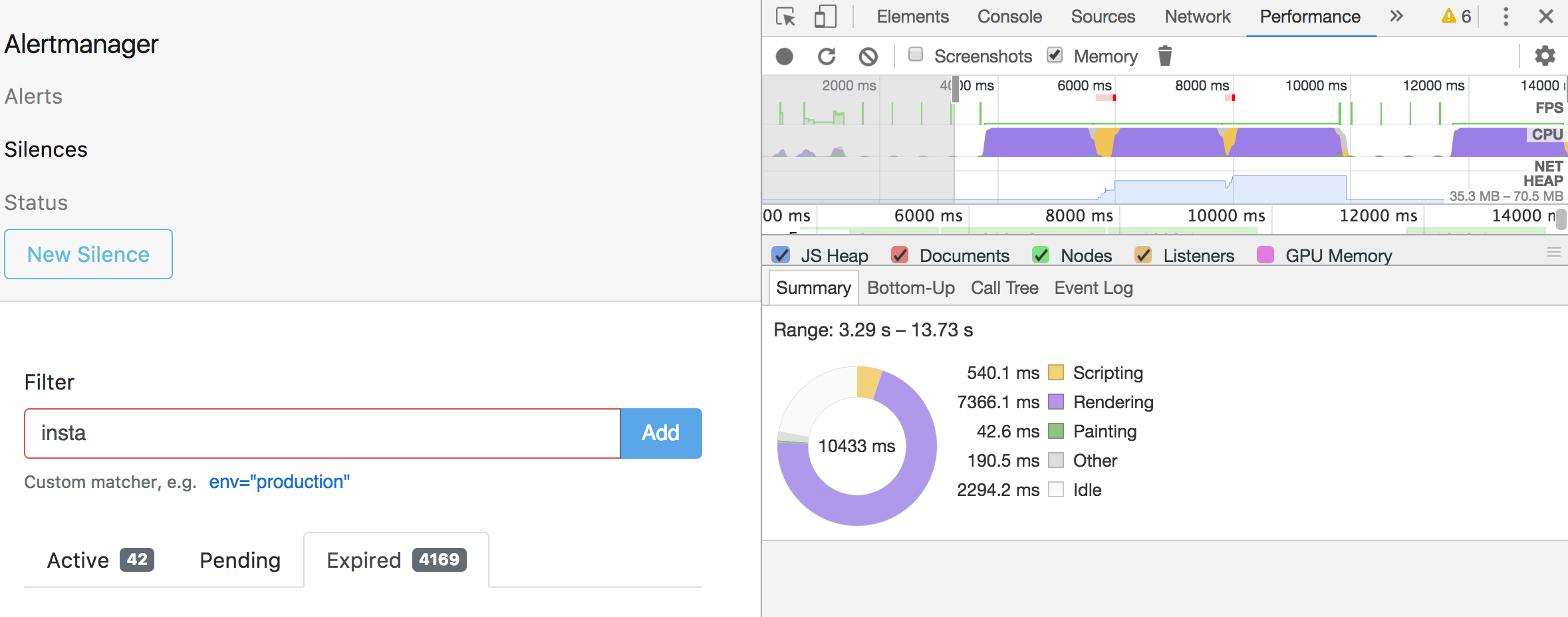Go to the Alerts page
This screenshot has height=617, width=1568.
coord(33,96)
